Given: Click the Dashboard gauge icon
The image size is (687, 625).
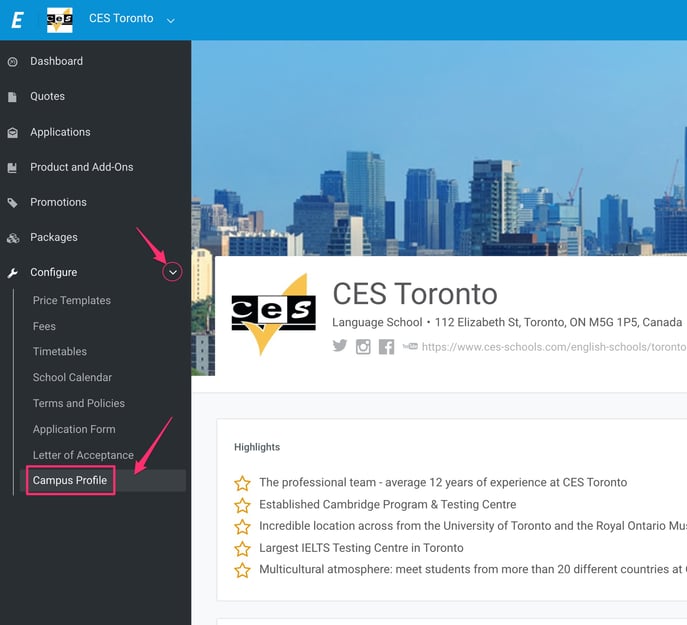Looking at the screenshot, I should tap(13, 62).
